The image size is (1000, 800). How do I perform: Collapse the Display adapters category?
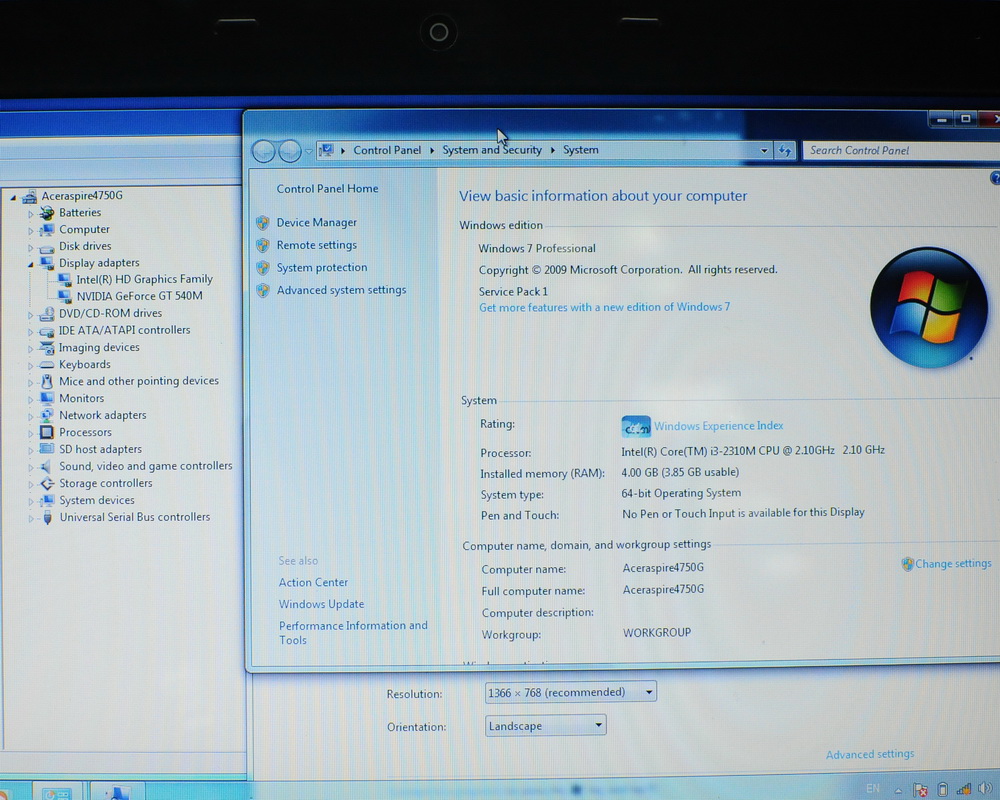click(x=30, y=264)
